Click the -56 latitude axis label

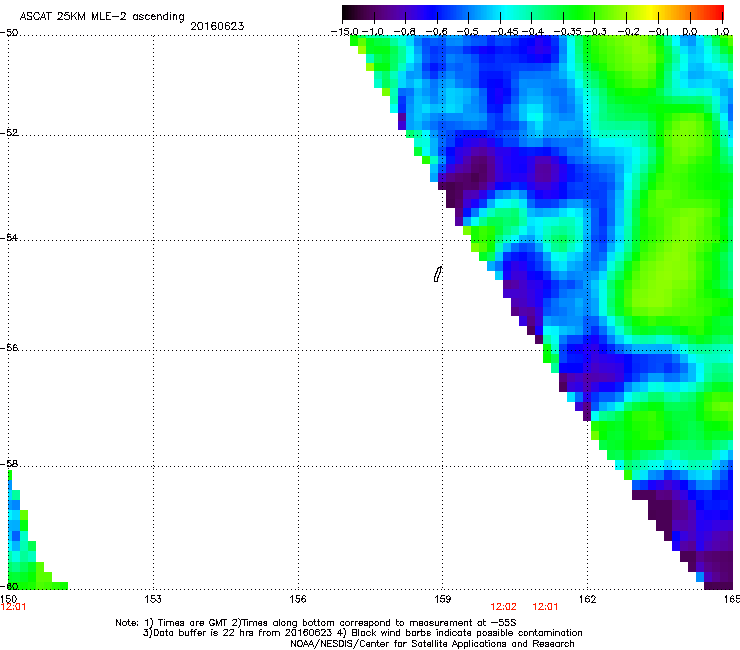pos(9,347)
